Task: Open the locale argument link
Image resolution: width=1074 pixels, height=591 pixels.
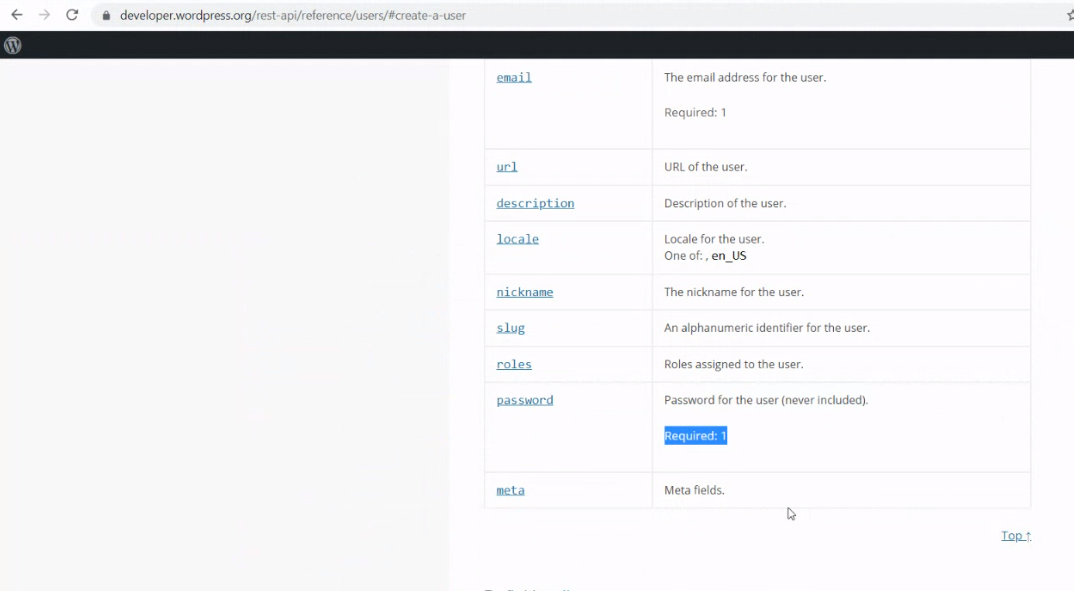Action: (517, 239)
